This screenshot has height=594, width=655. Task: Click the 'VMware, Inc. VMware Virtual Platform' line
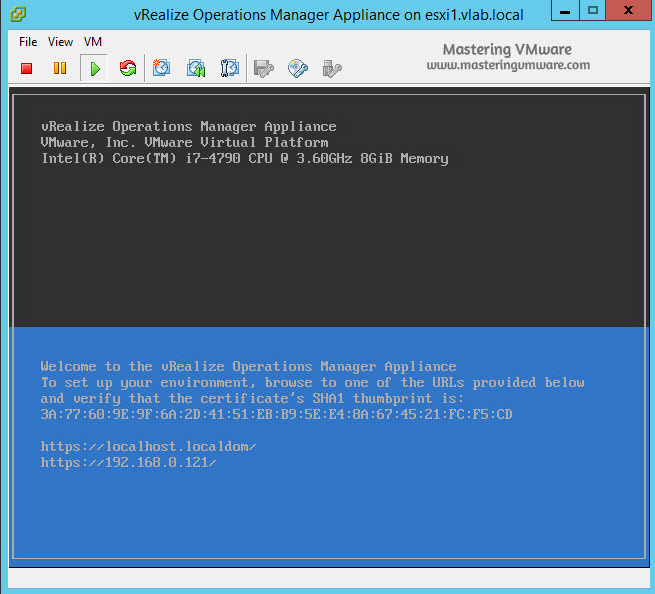click(x=185, y=142)
